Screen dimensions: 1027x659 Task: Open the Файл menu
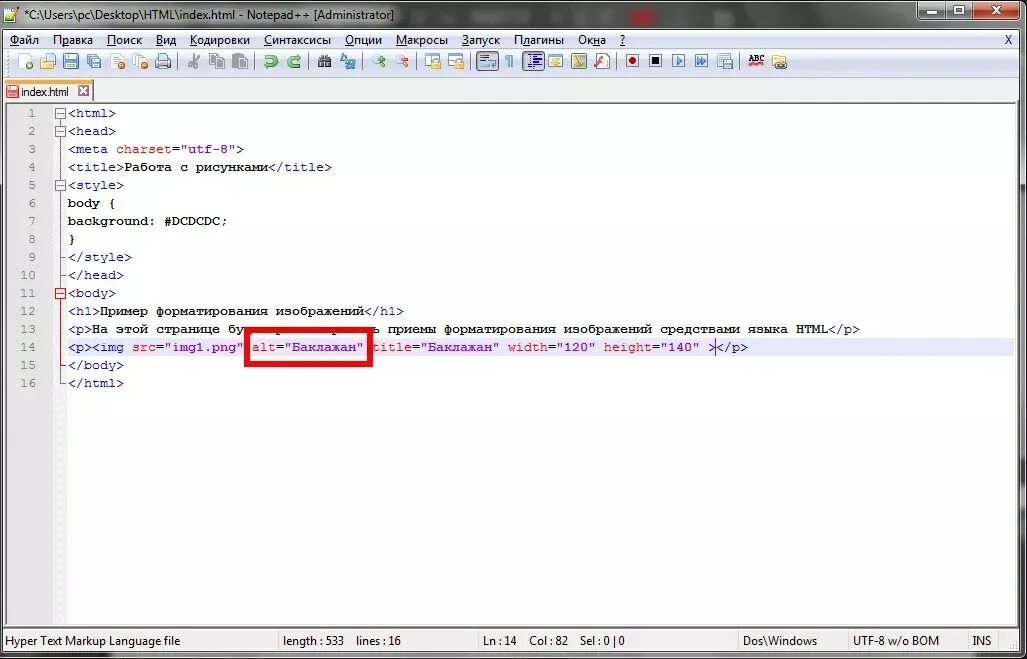click(25, 40)
